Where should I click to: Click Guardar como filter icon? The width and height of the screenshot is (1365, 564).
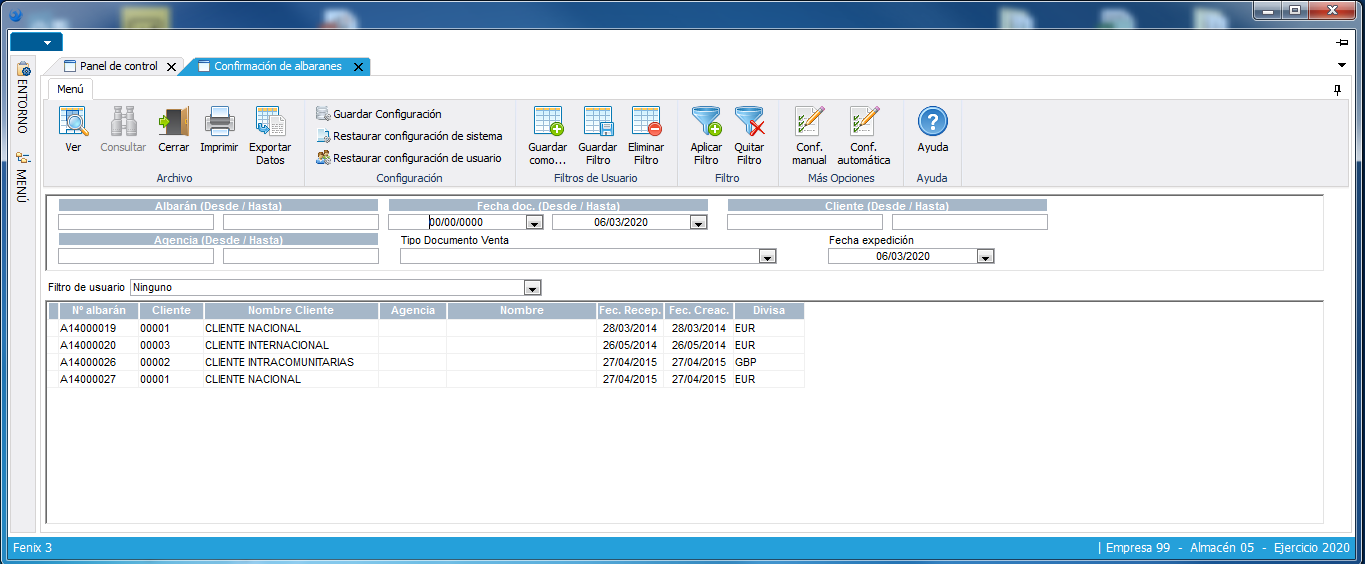pos(547,122)
